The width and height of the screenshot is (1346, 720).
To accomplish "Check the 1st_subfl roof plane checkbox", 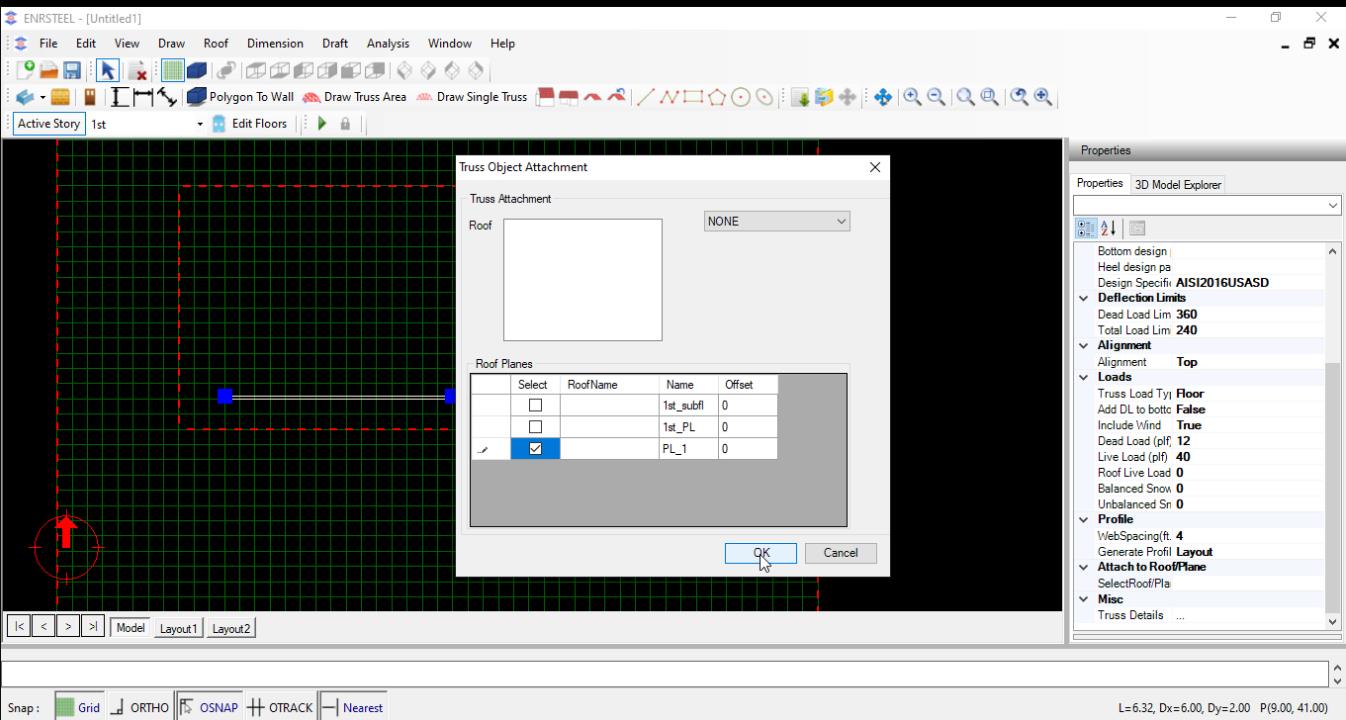I will 535,406.
